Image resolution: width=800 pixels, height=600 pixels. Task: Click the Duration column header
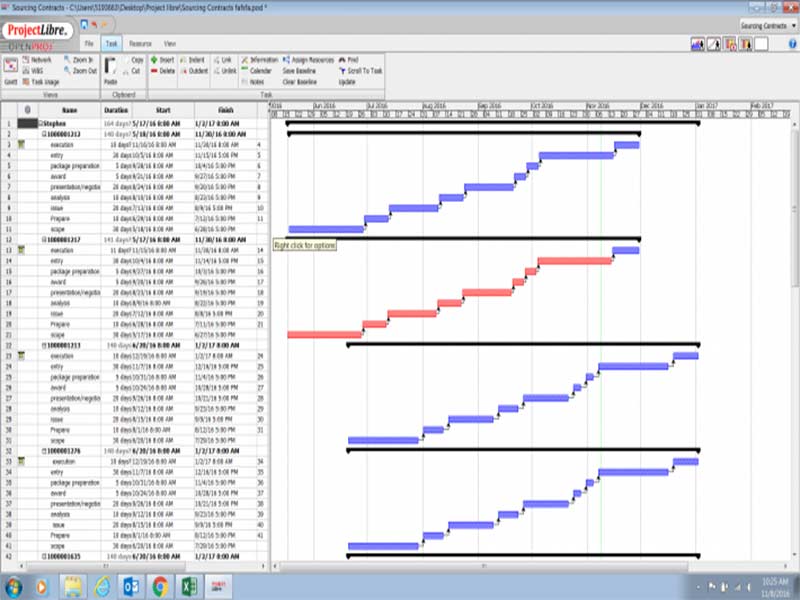click(x=116, y=110)
